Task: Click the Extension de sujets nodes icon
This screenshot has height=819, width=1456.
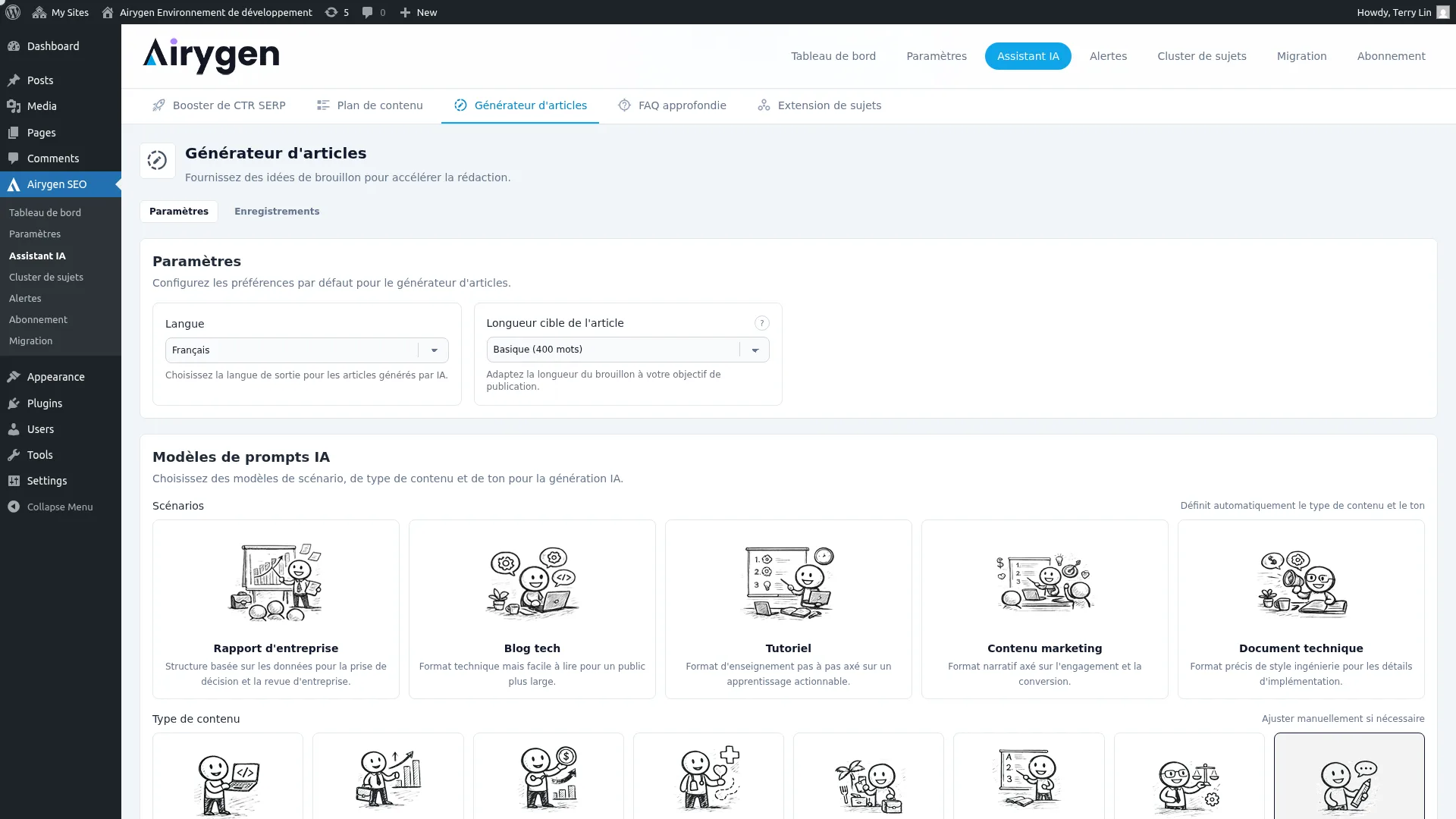Action: point(764,105)
